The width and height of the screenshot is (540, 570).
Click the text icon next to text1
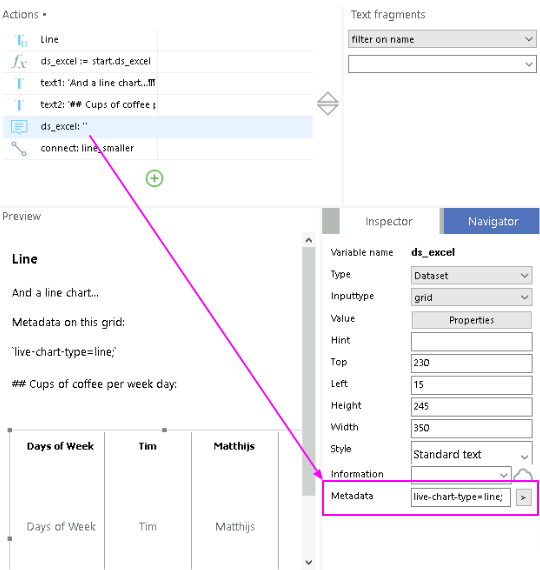point(19,83)
